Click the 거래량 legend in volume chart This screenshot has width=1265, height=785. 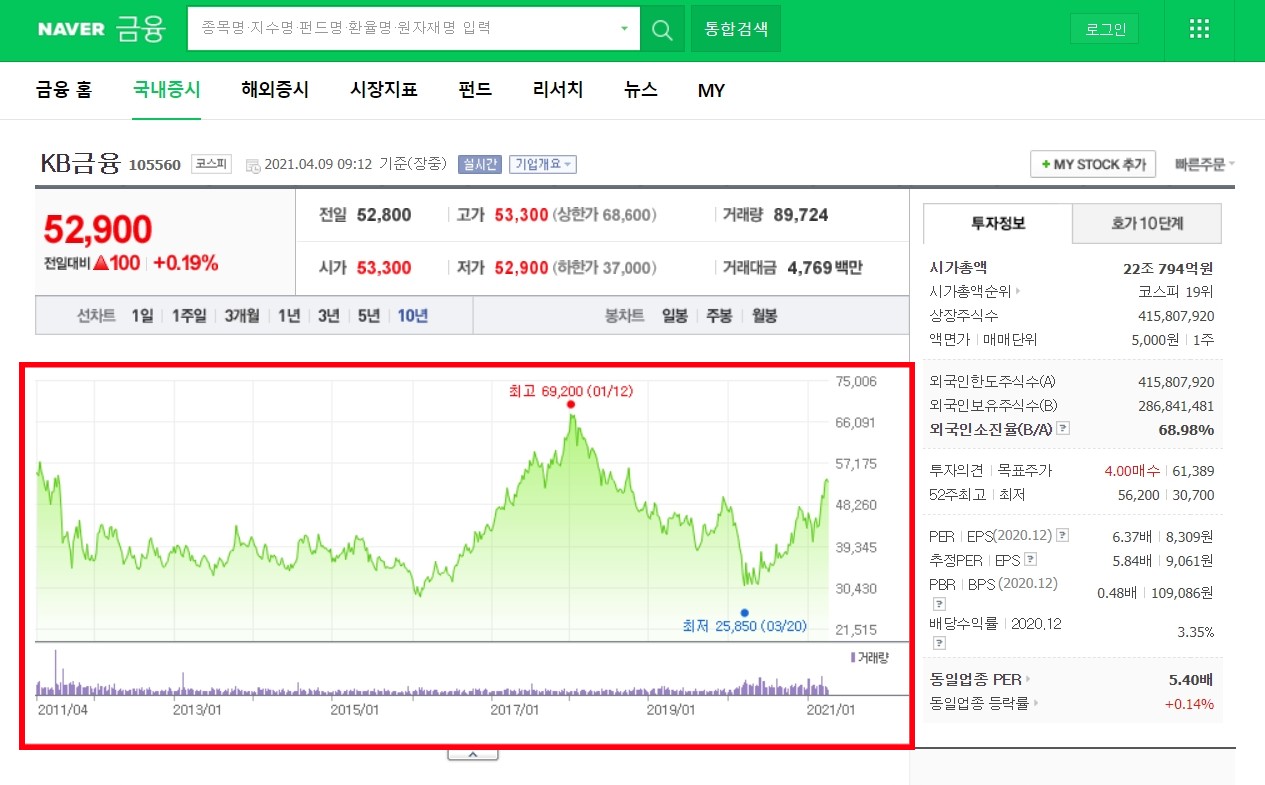869,657
